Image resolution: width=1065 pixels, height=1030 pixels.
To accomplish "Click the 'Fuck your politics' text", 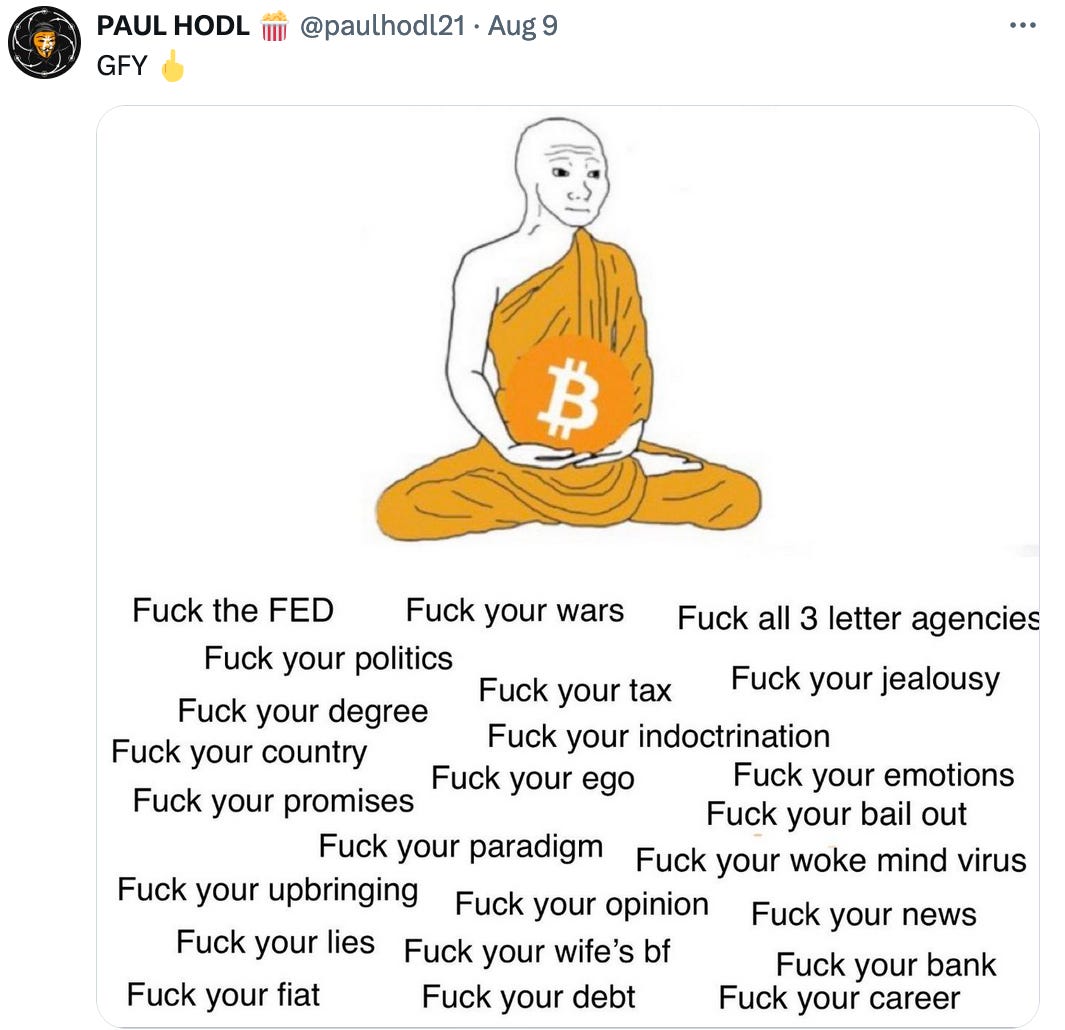I will (x=329, y=659).
